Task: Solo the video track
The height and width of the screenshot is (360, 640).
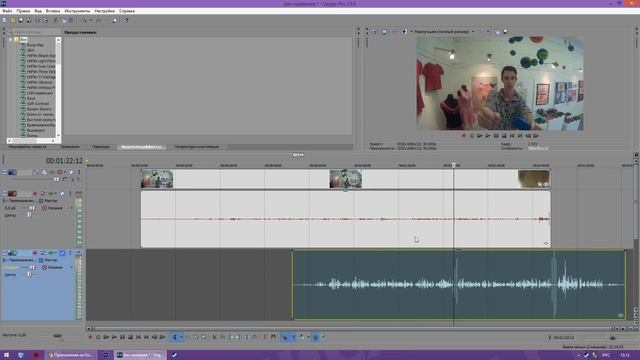Action: pyautogui.click(x=79, y=172)
